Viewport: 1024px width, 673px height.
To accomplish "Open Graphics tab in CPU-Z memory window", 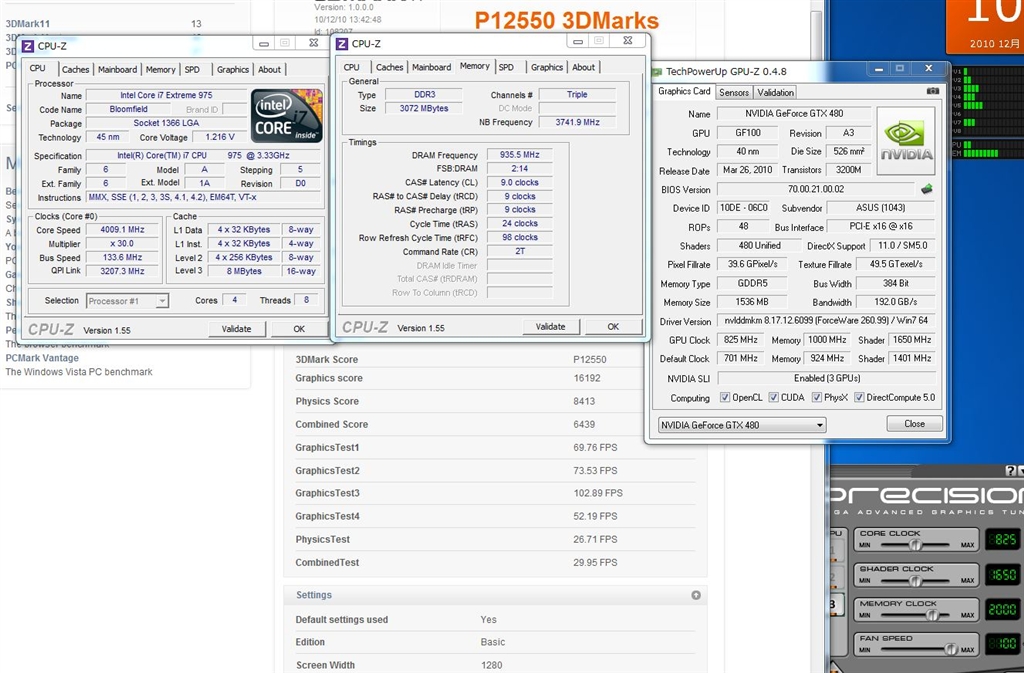I will [x=547, y=67].
